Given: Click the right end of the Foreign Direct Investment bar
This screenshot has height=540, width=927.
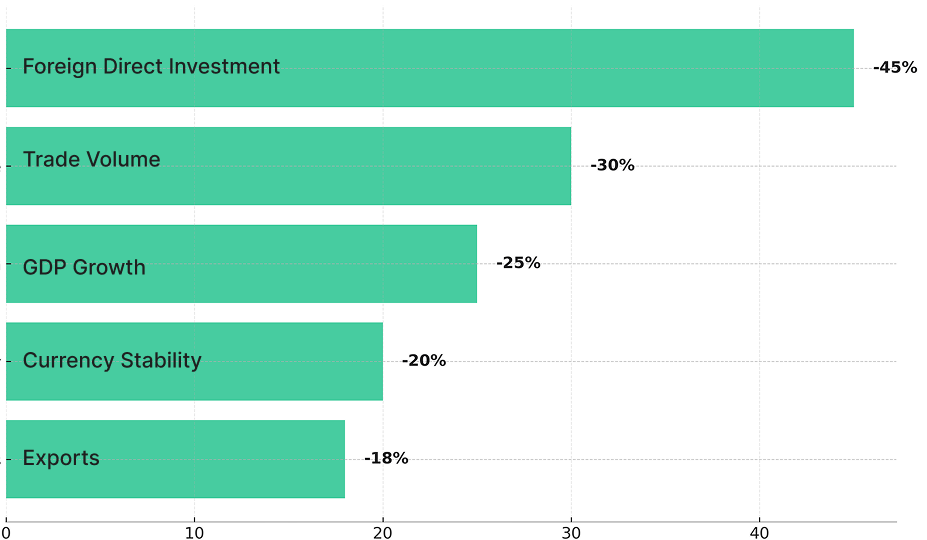Looking at the screenshot, I should (x=850, y=68).
